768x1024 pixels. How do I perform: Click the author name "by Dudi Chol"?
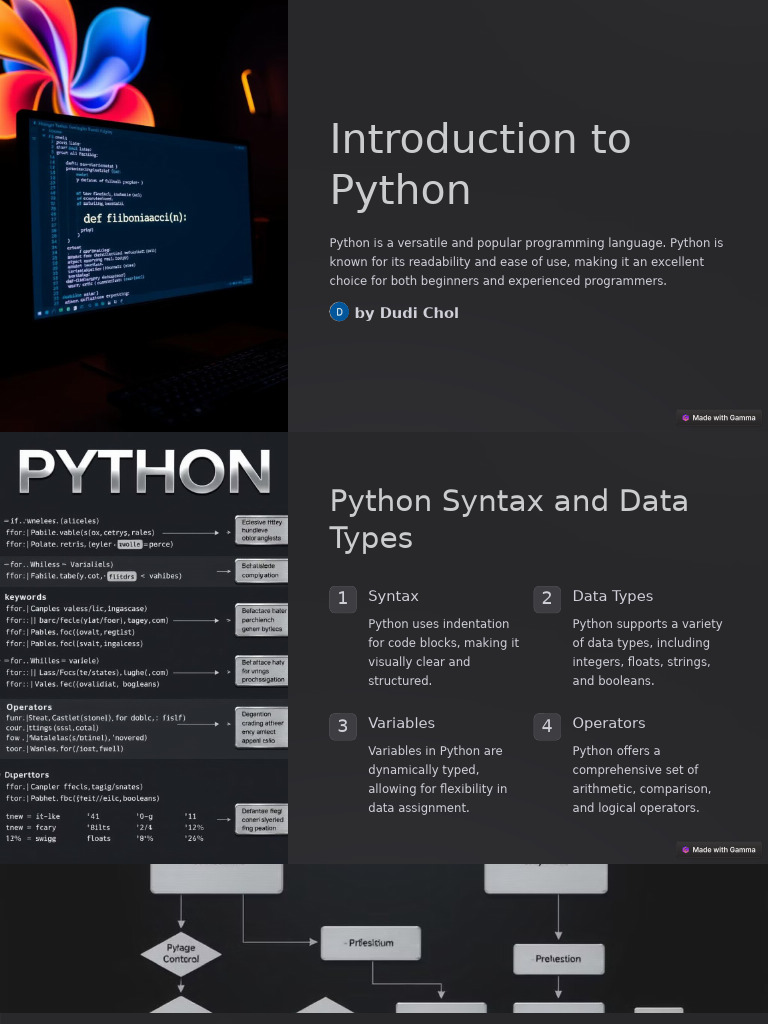click(x=406, y=313)
